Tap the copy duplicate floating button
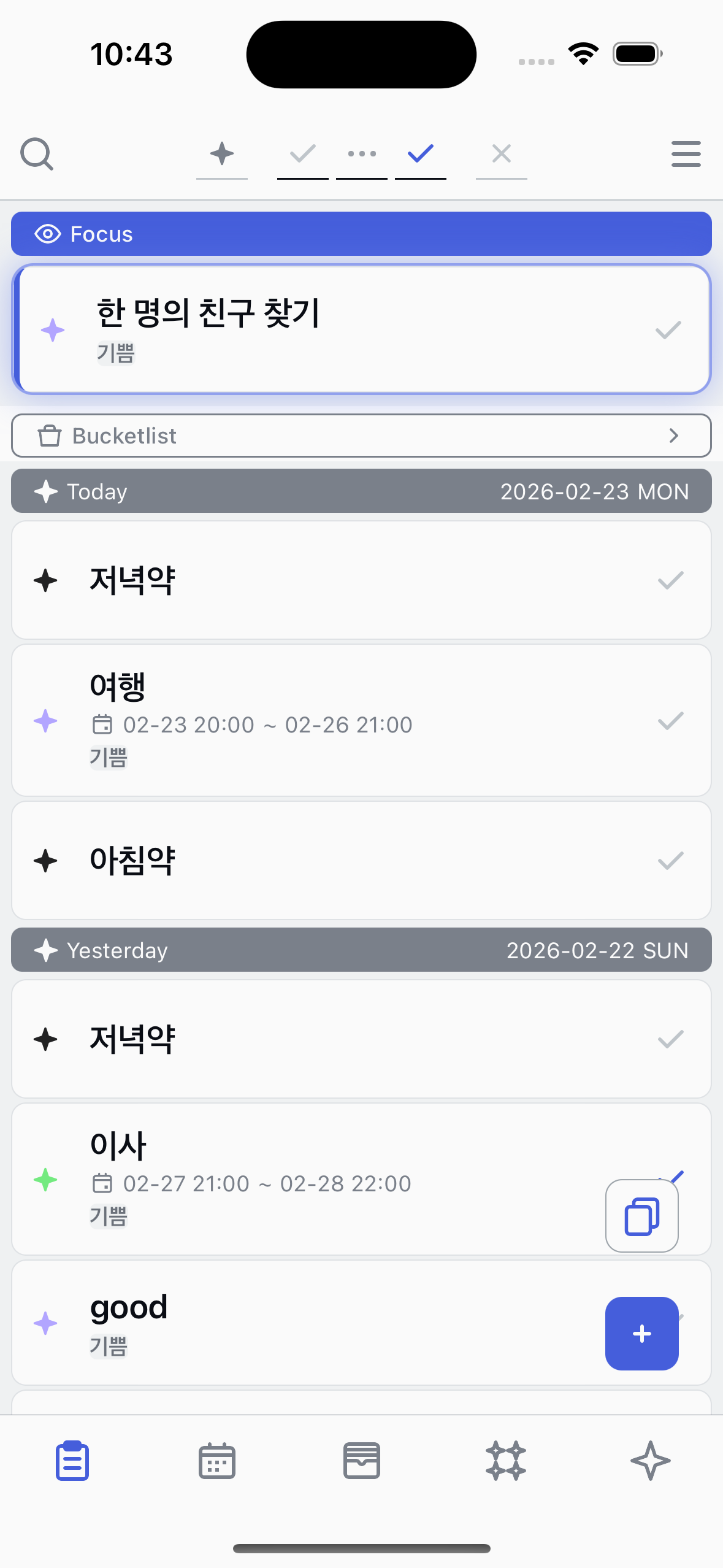Screen dimensions: 723x1568 click(641, 1215)
